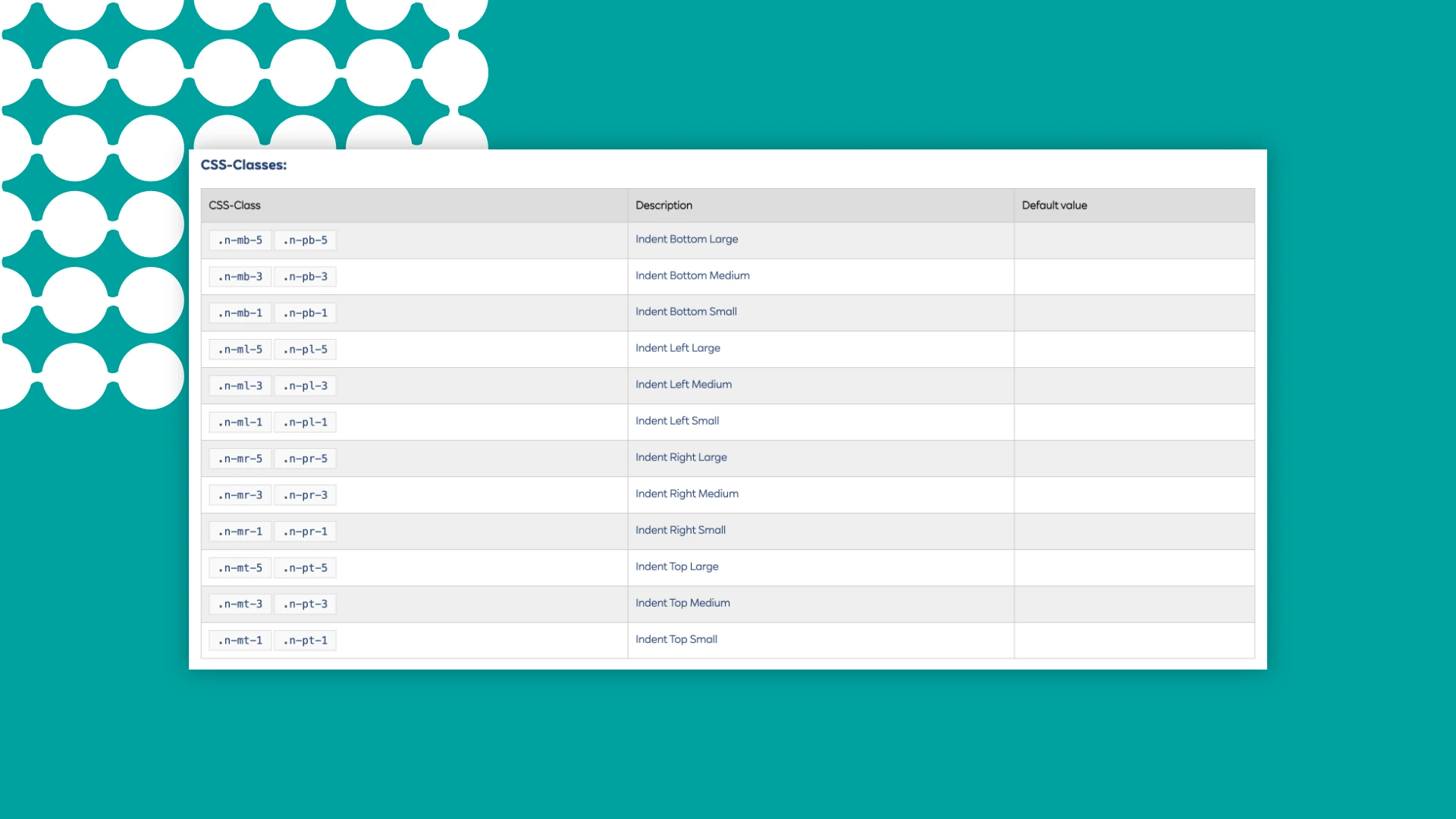The width and height of the screenshot is (1456, 819).
Task: Click the .n-pb-3 class badge
Action: click(305, 276)
